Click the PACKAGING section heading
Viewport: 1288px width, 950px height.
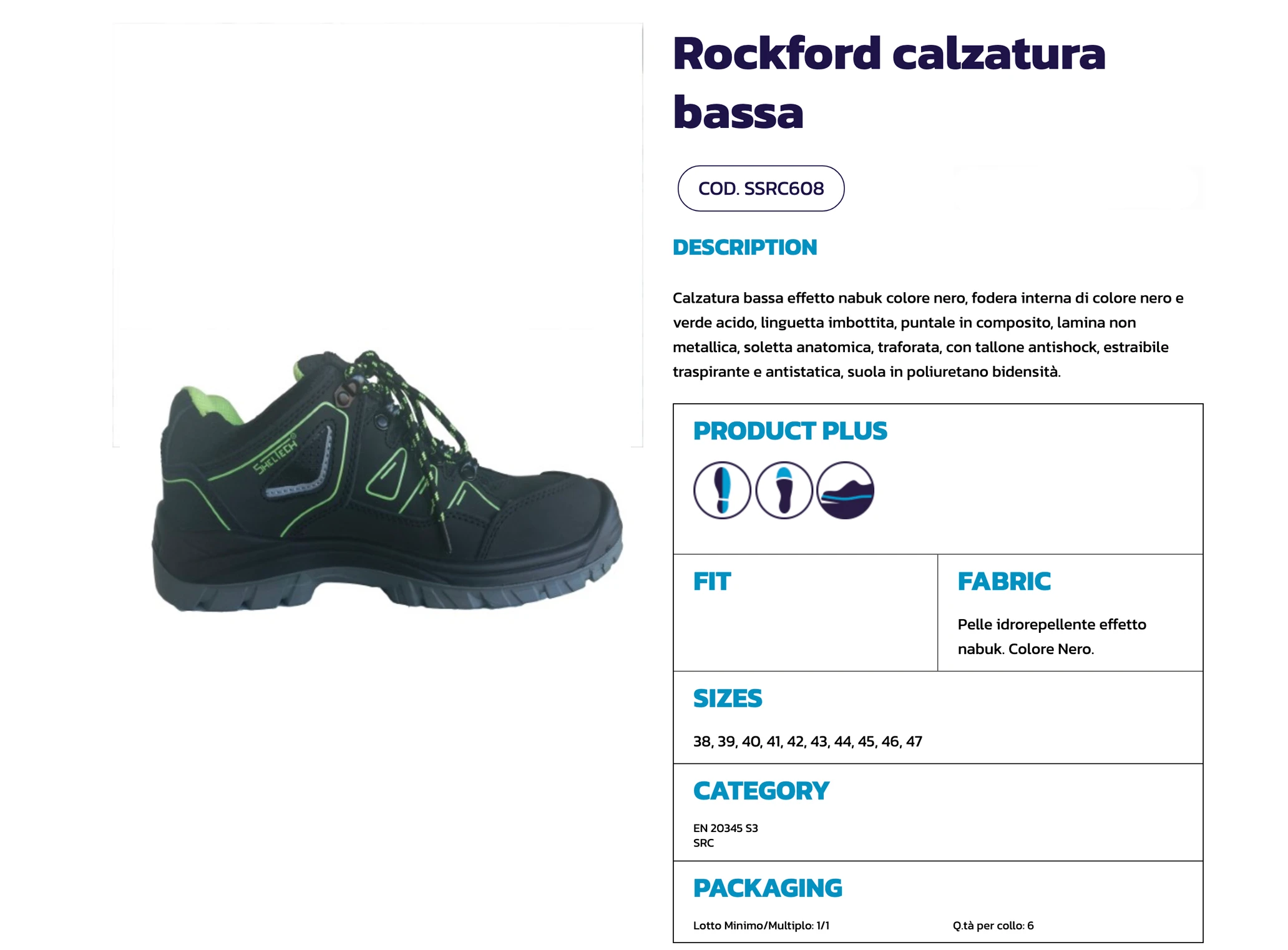click(x=768, y=888)
